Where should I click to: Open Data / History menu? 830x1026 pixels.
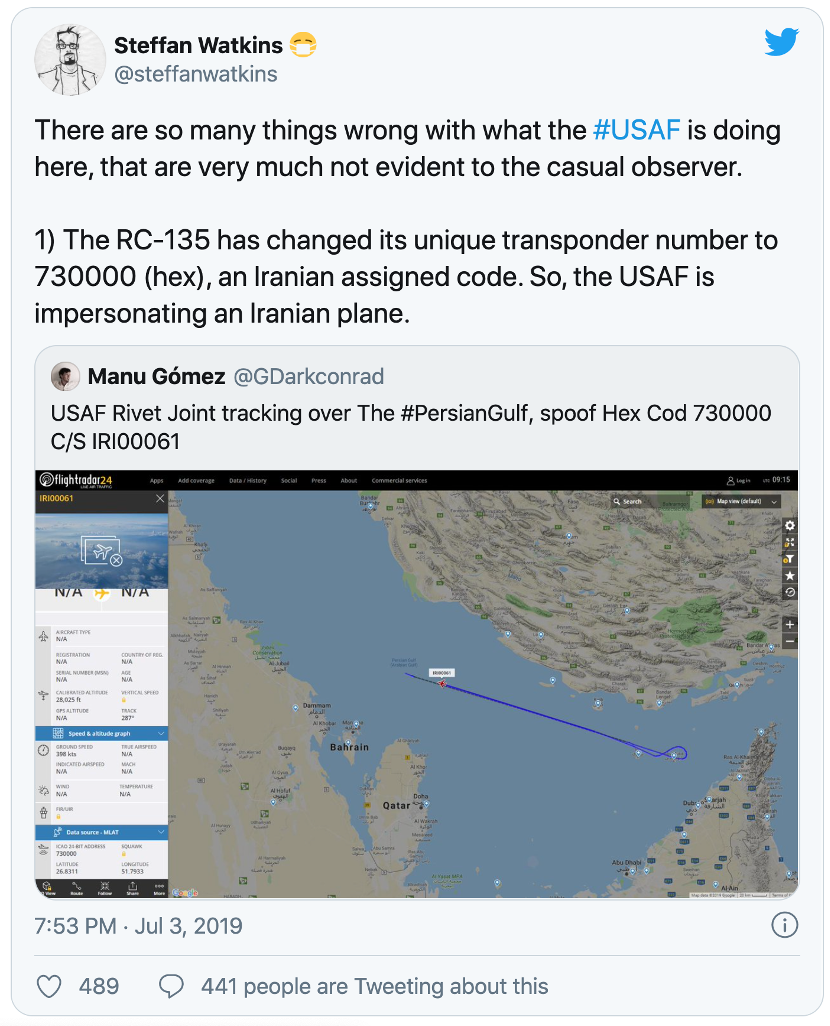pyautogui.click(x=247, y=480)
